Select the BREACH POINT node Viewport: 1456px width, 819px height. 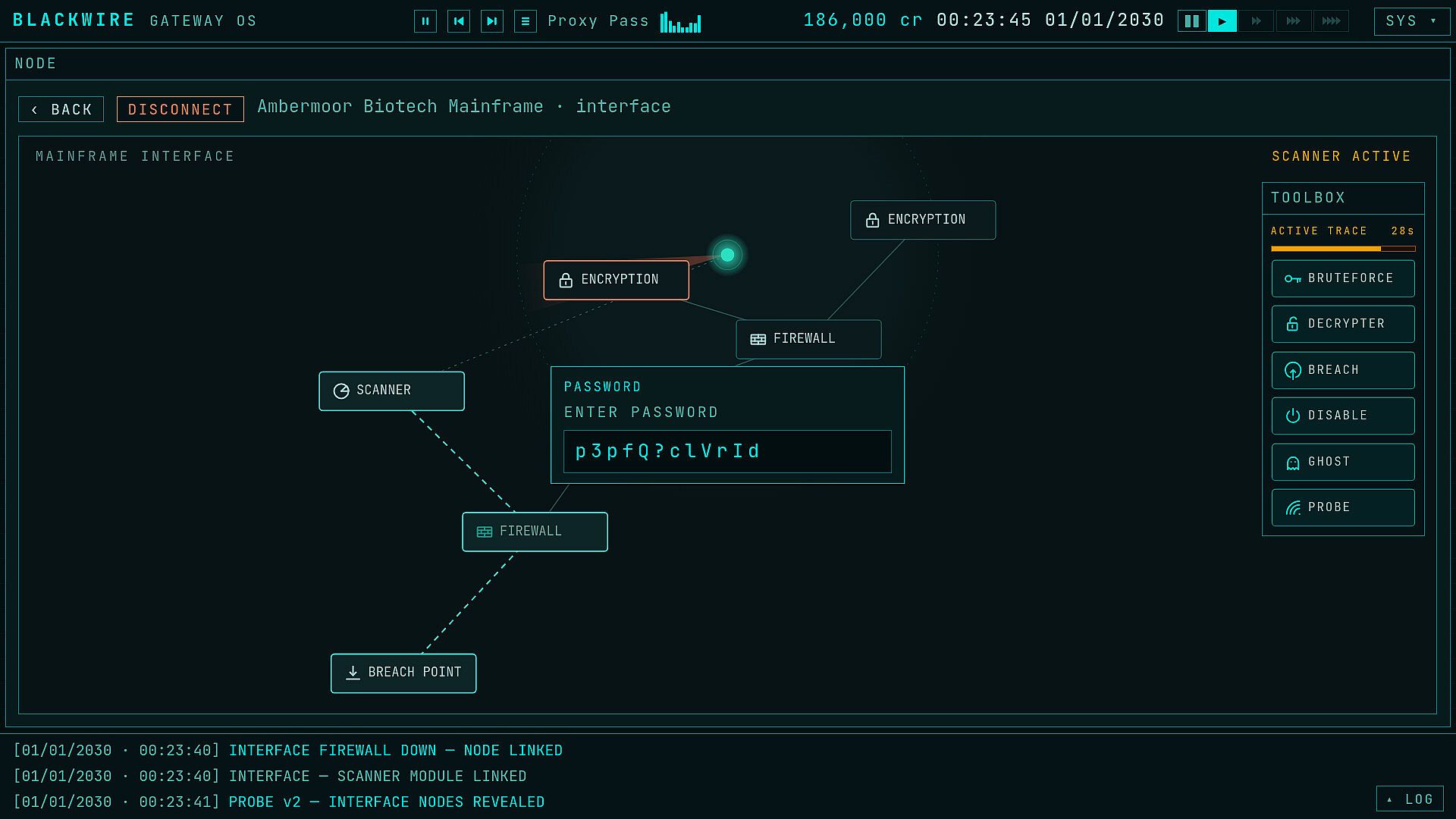[403, 673]
